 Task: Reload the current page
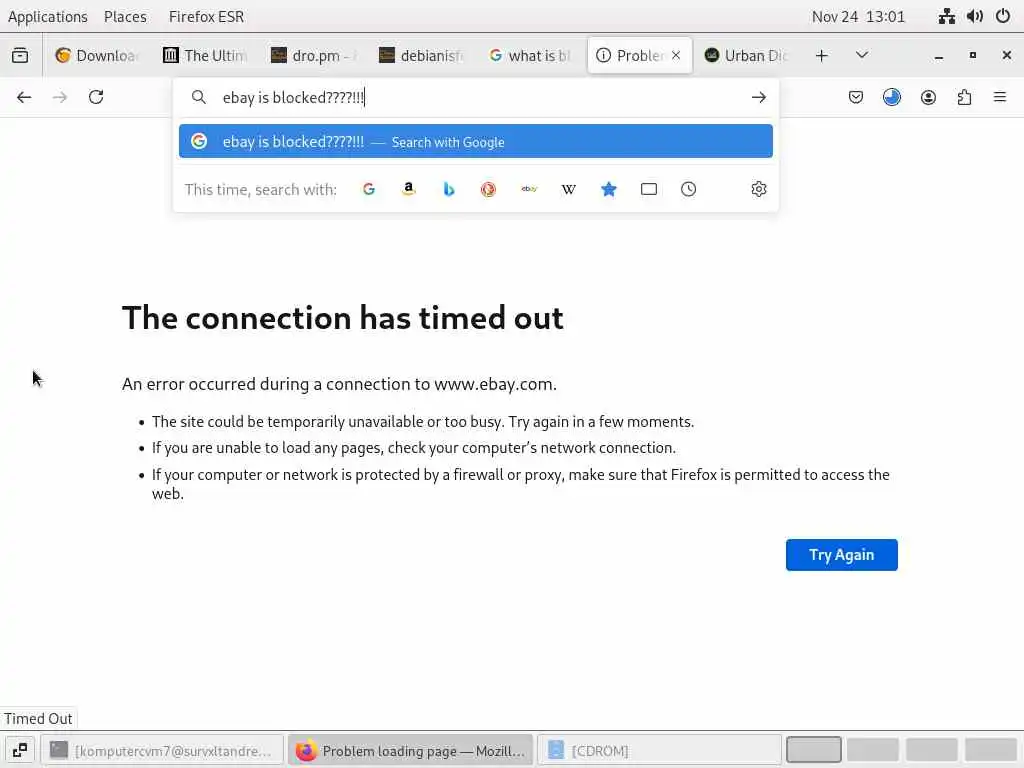pyautogui.click(x=96, y=97)
